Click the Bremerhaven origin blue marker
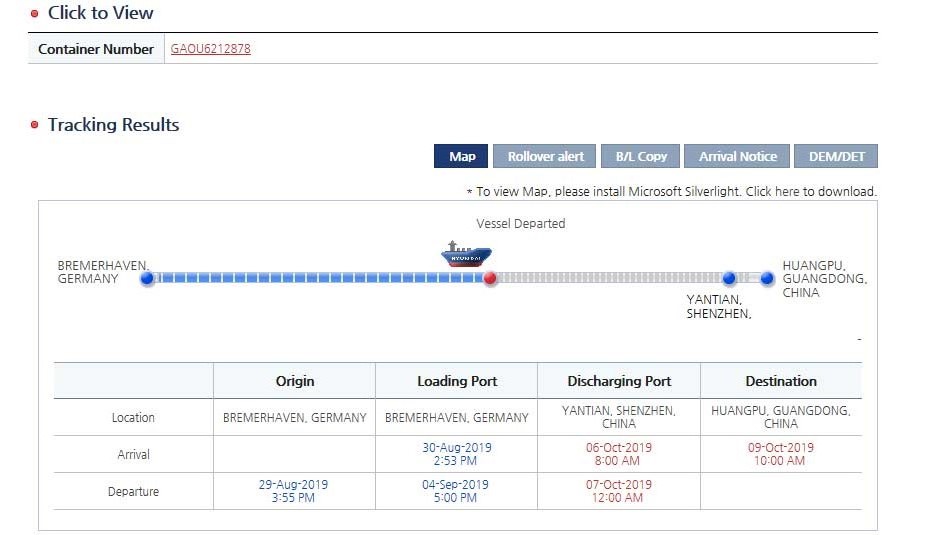The height and width of the screenshot is (535, 929). (148, 279)
